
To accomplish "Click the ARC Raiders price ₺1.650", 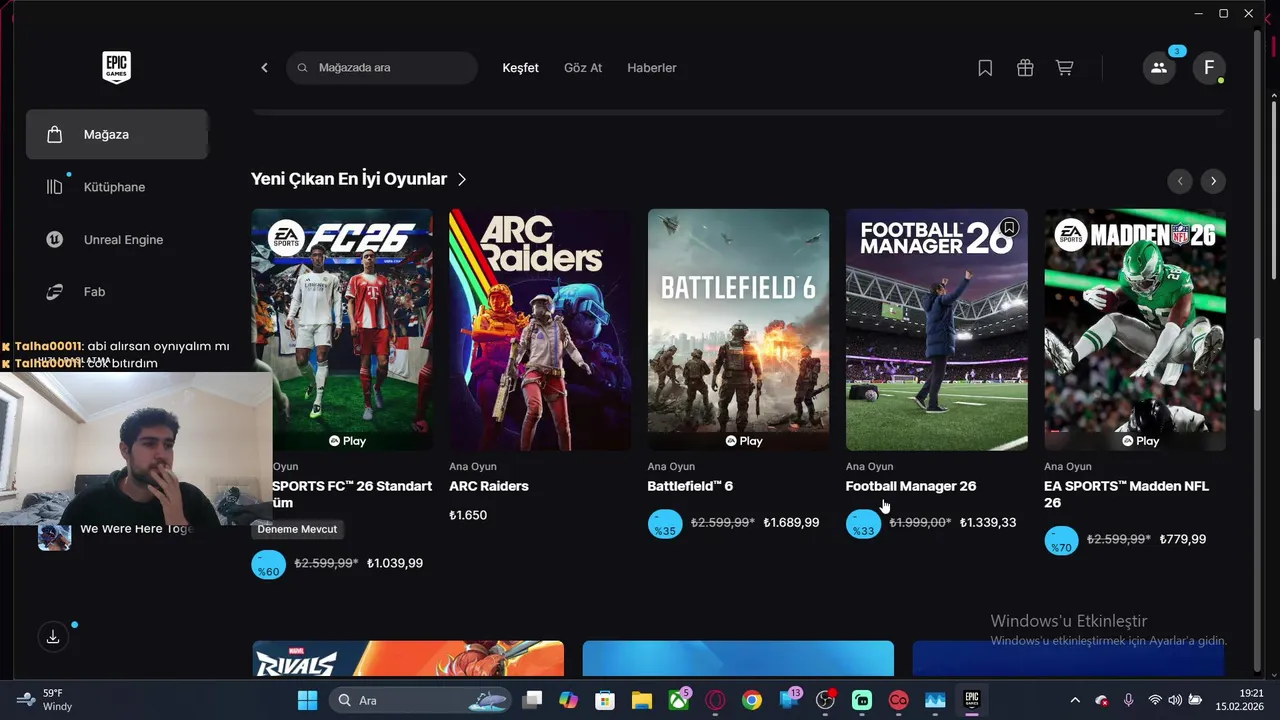I will 468,515.
